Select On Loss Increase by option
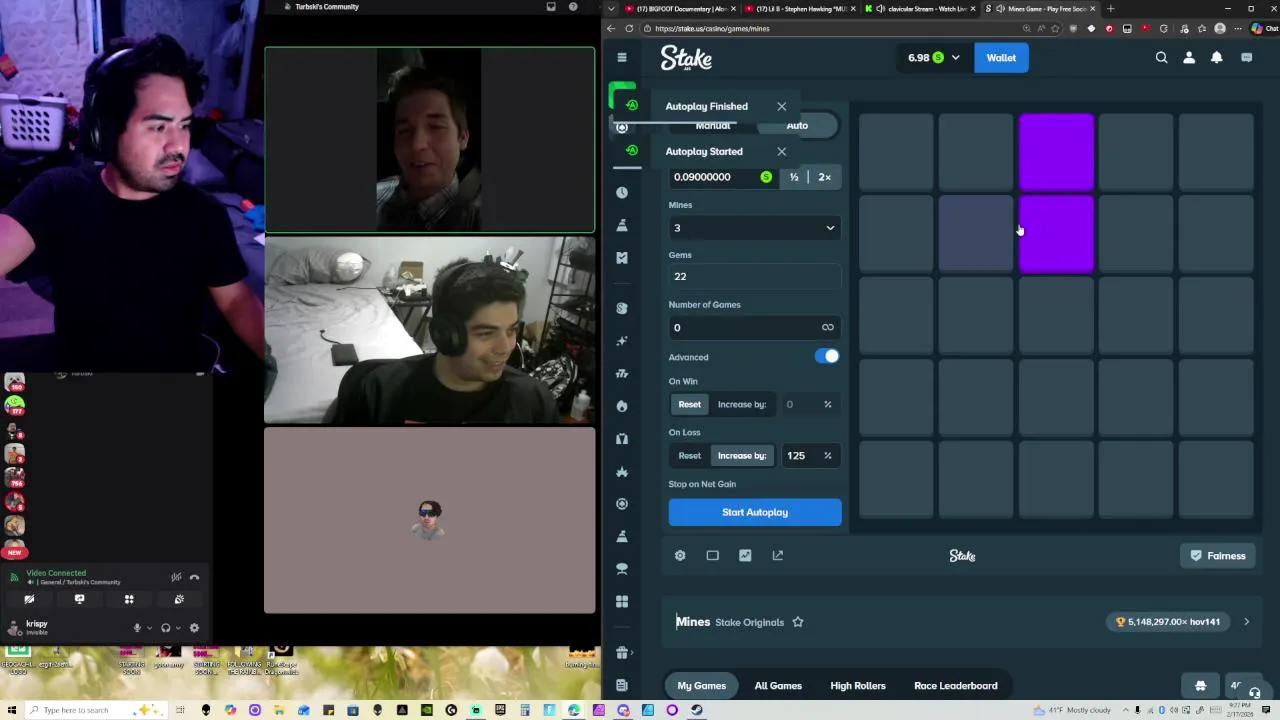The width and height of the screenshot is (1280, 720). (742, 456)
